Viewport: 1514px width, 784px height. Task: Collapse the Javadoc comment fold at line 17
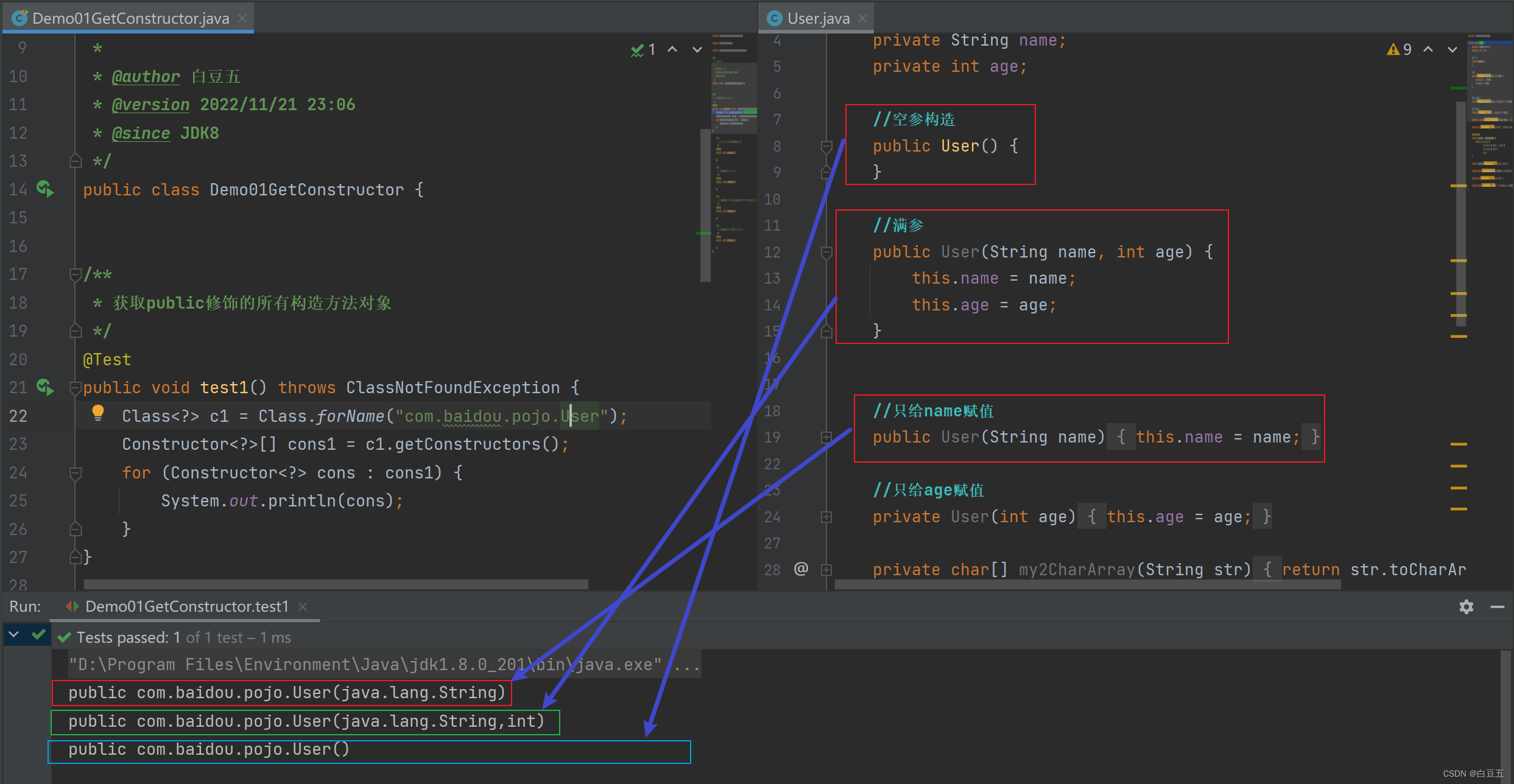point(76,275)
